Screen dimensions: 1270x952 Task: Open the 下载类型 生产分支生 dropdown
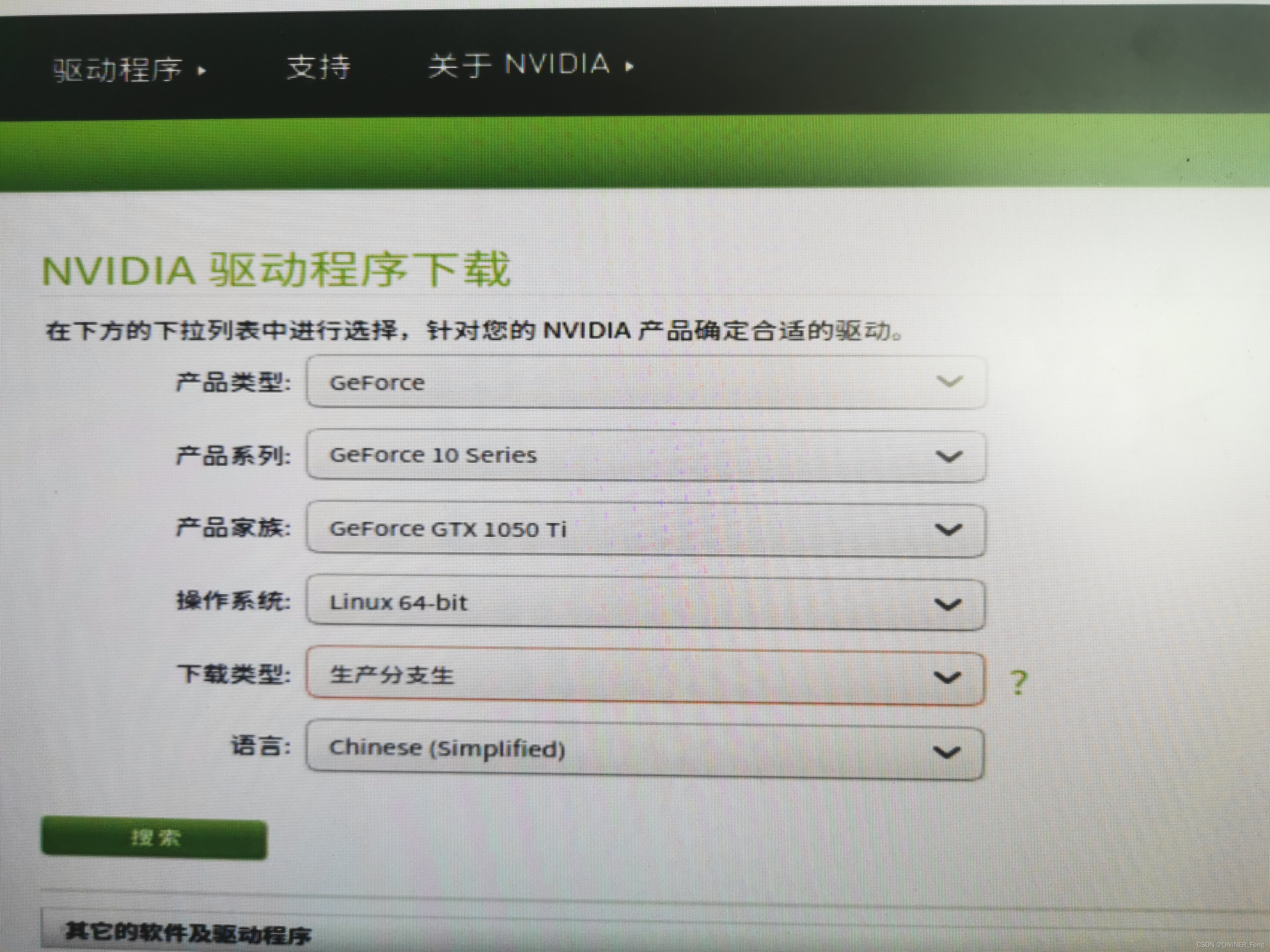point(646,676)
